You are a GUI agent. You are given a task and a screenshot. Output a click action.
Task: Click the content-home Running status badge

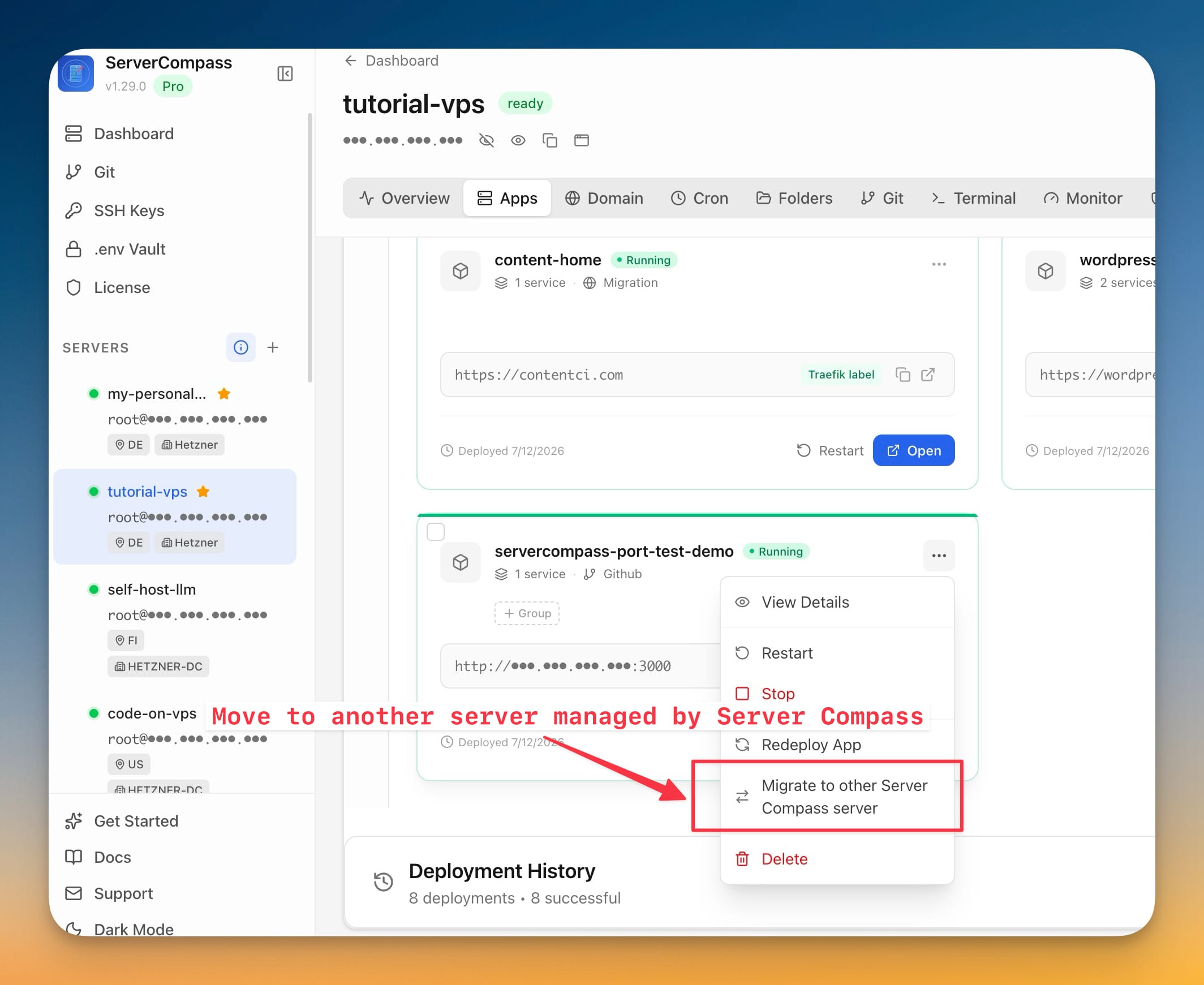coord(644,260)
